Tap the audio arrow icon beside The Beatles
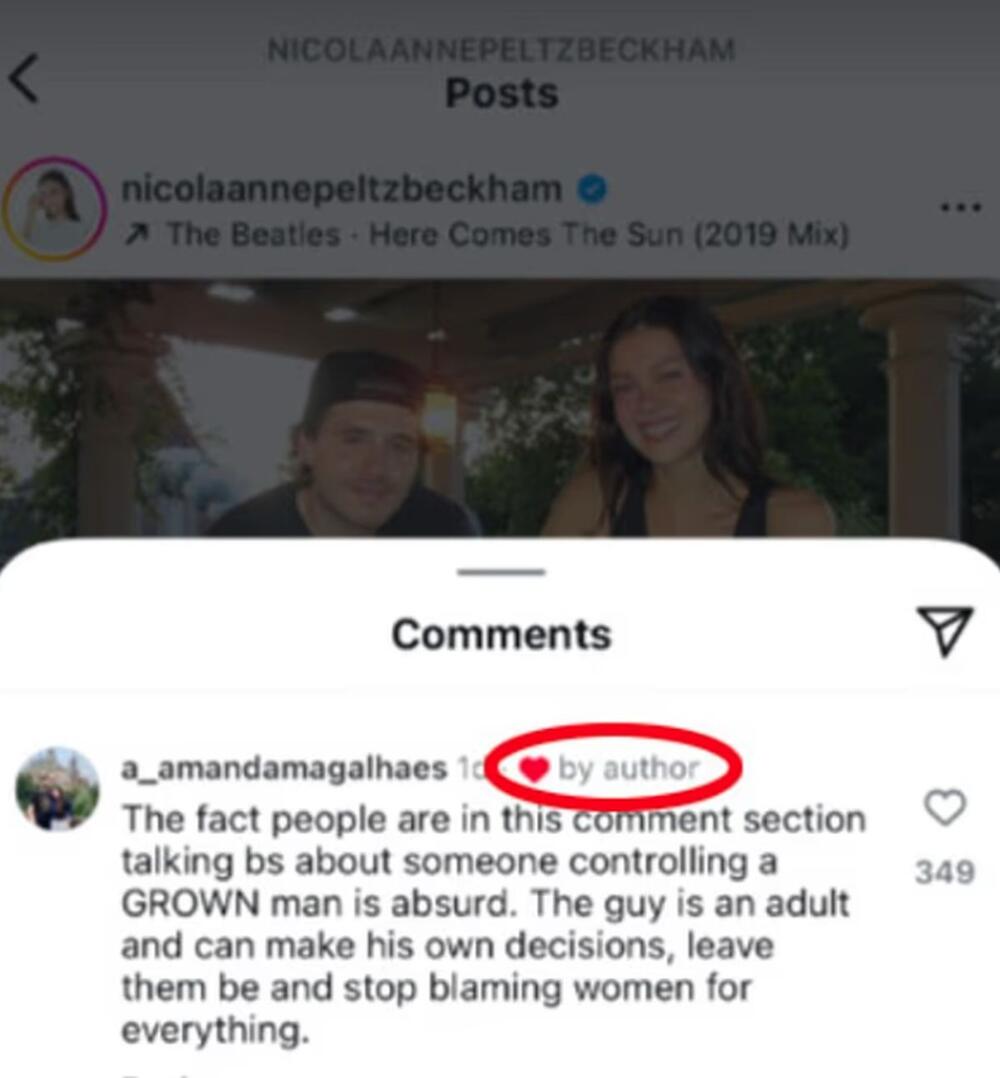1000x1078 pixels. coord(136,235)
